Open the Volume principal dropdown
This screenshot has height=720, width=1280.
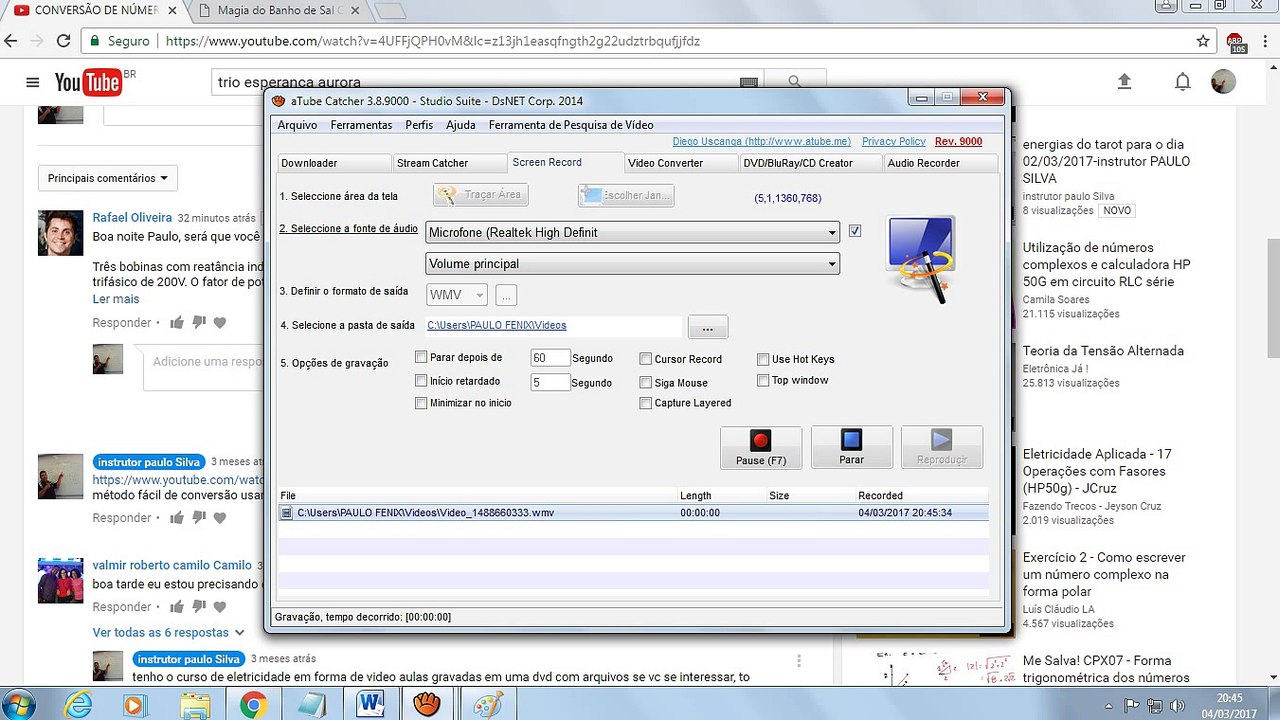[632, 264]
